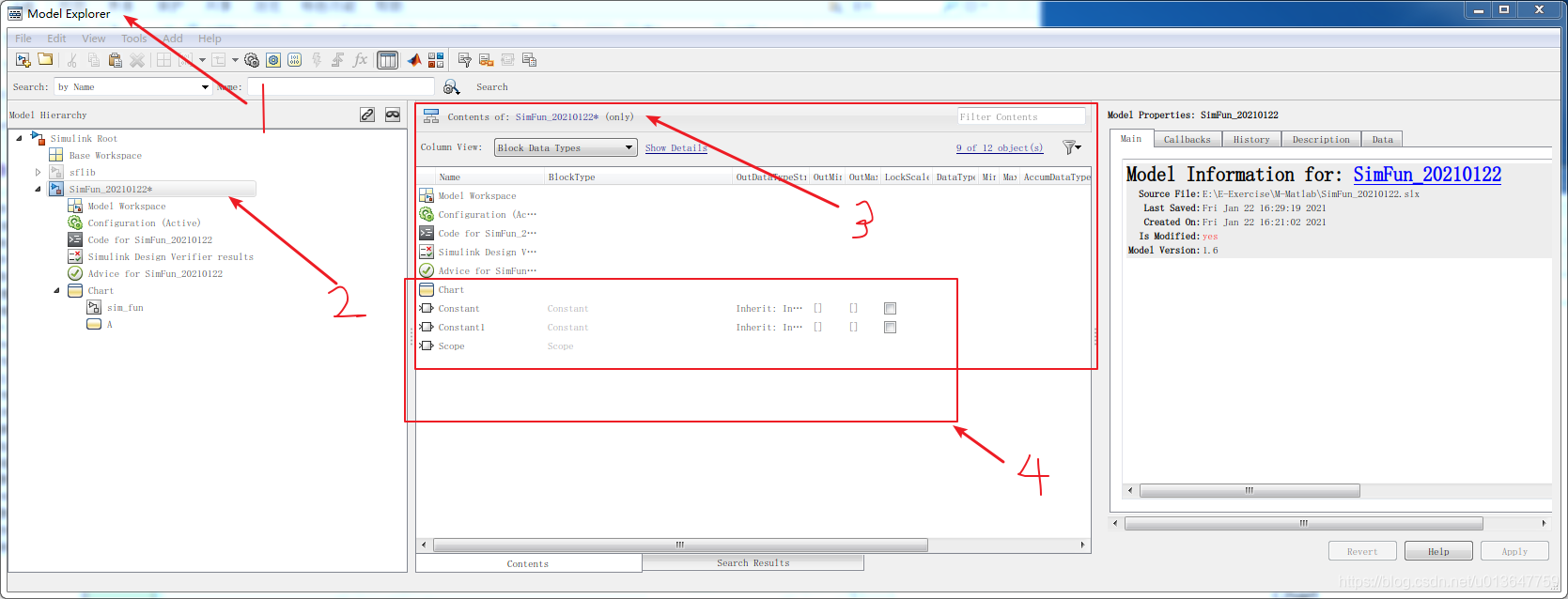Click the step trigger toolbar icon
1568x599 pixels.
point(338,60)
